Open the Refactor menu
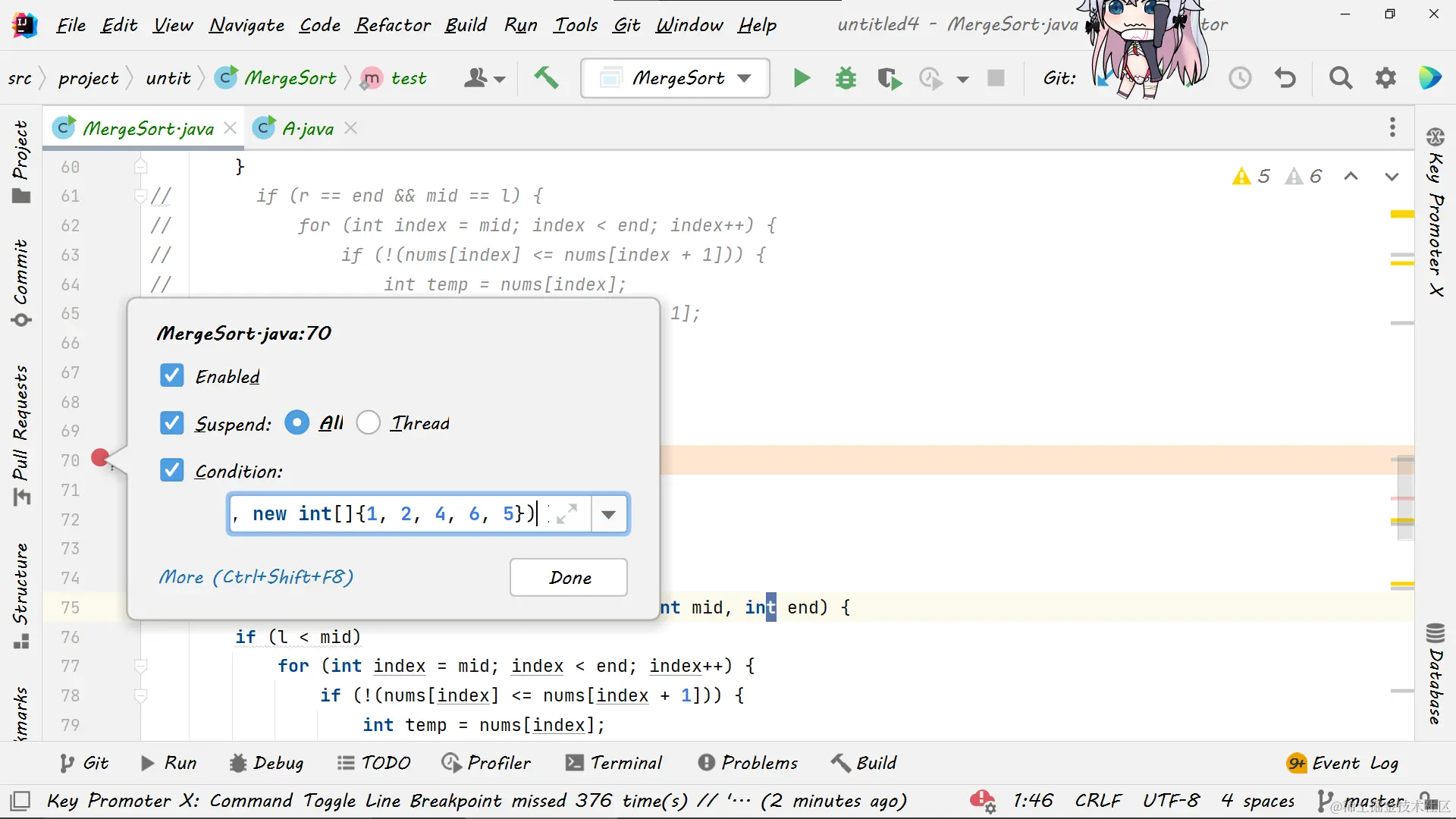This screenshot has width=1456, height=819. click(x=393, y=25)
